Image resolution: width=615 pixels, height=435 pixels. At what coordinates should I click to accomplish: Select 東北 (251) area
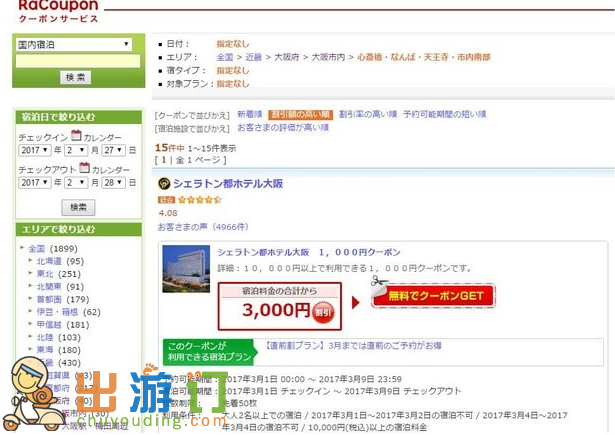click(x=58, y=274)
